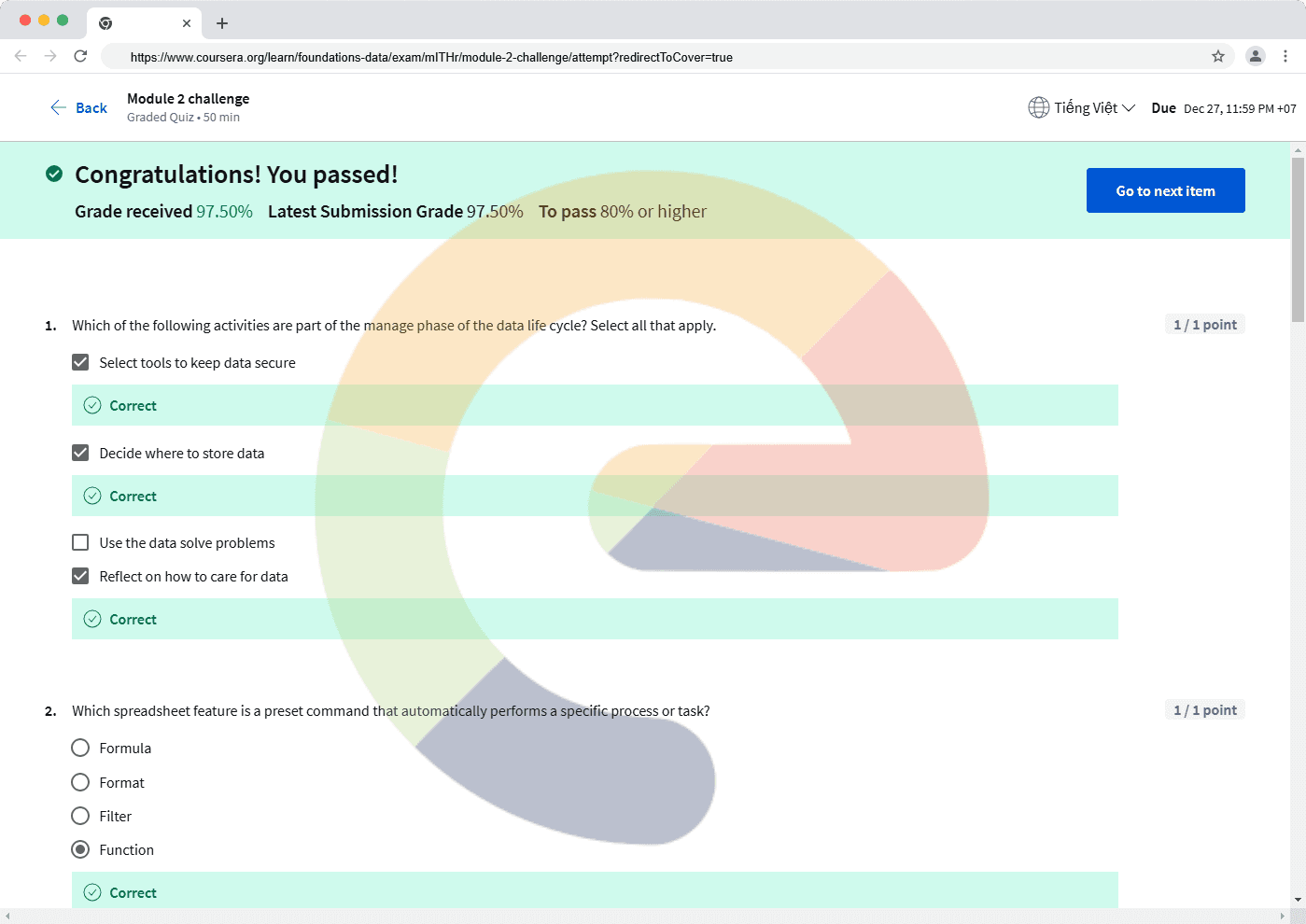Click the '1 / 1 point' badge for question 2
Viewport: 1306px width, 924px height.
[1205, 710]
